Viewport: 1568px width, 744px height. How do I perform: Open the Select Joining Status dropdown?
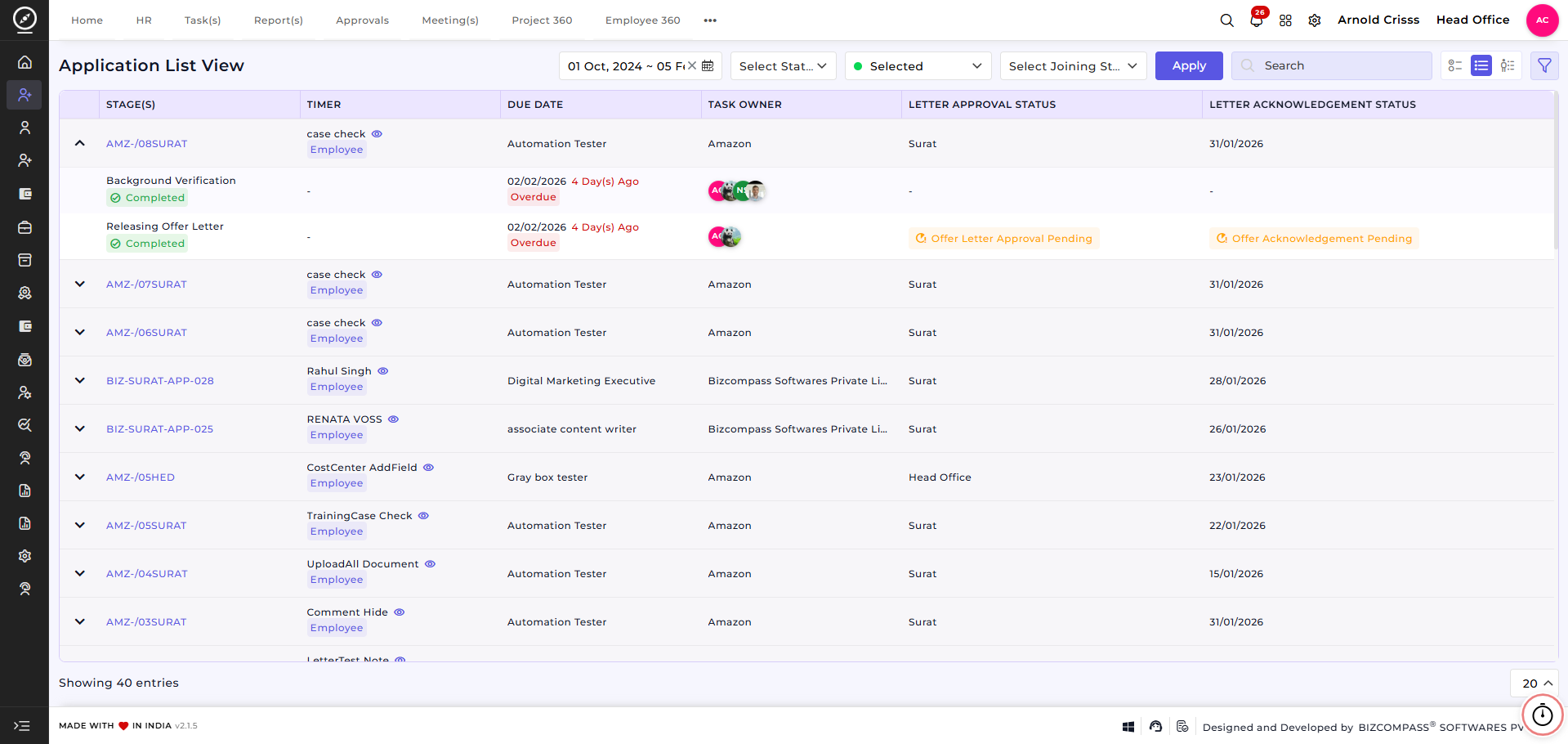[x=1073, y=65]
